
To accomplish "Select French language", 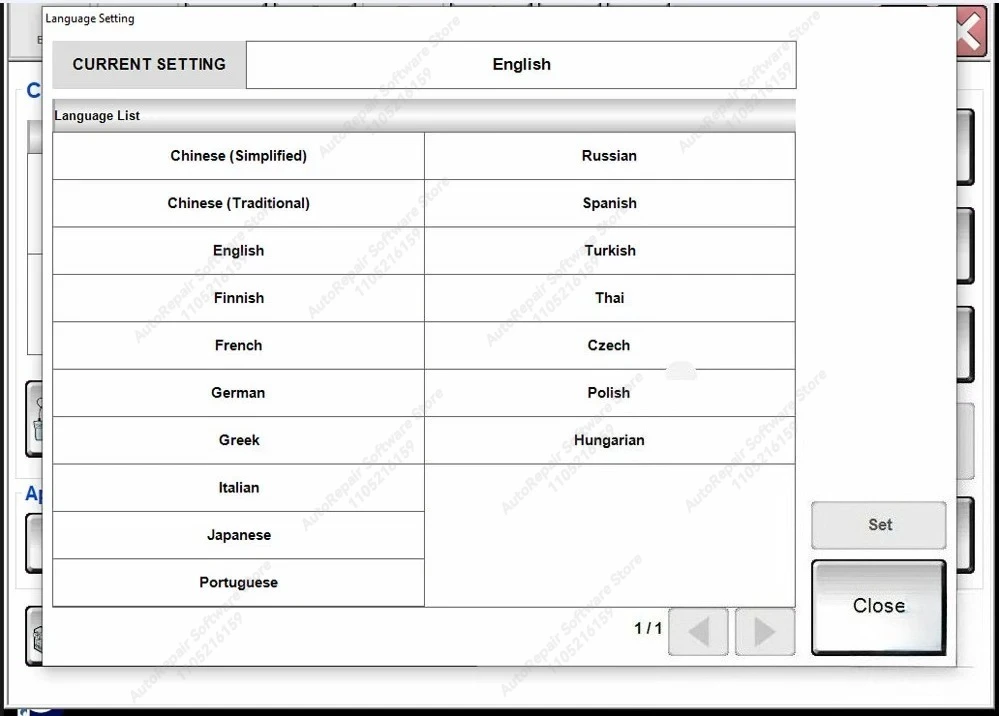I will [238, 345].
